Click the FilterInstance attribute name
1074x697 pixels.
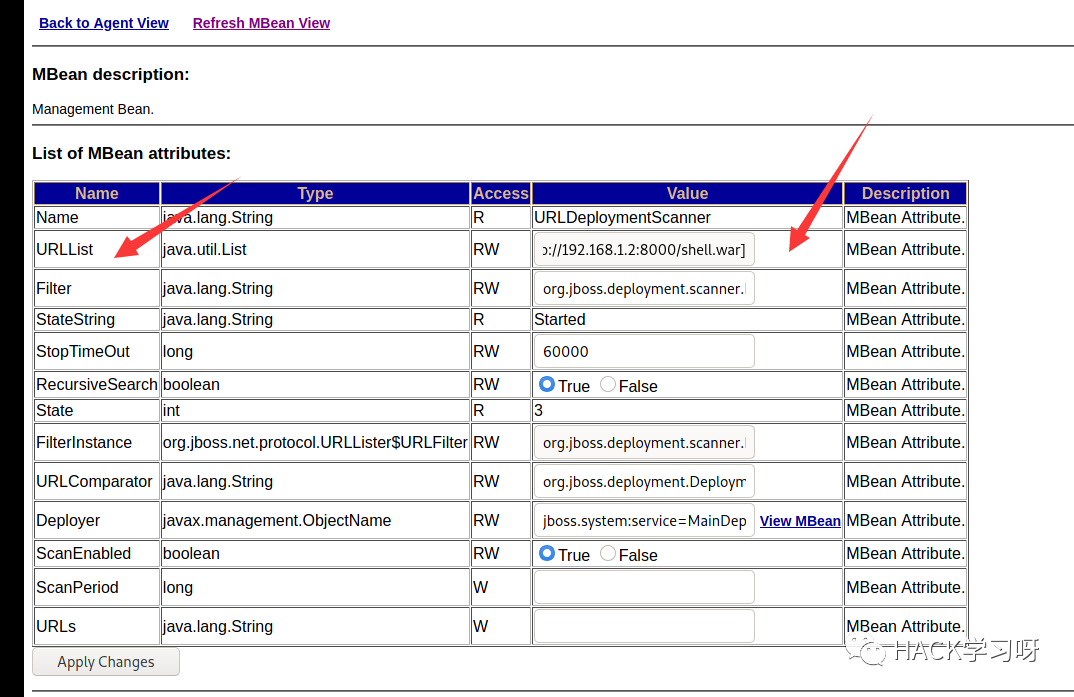(x=84, y=443)
